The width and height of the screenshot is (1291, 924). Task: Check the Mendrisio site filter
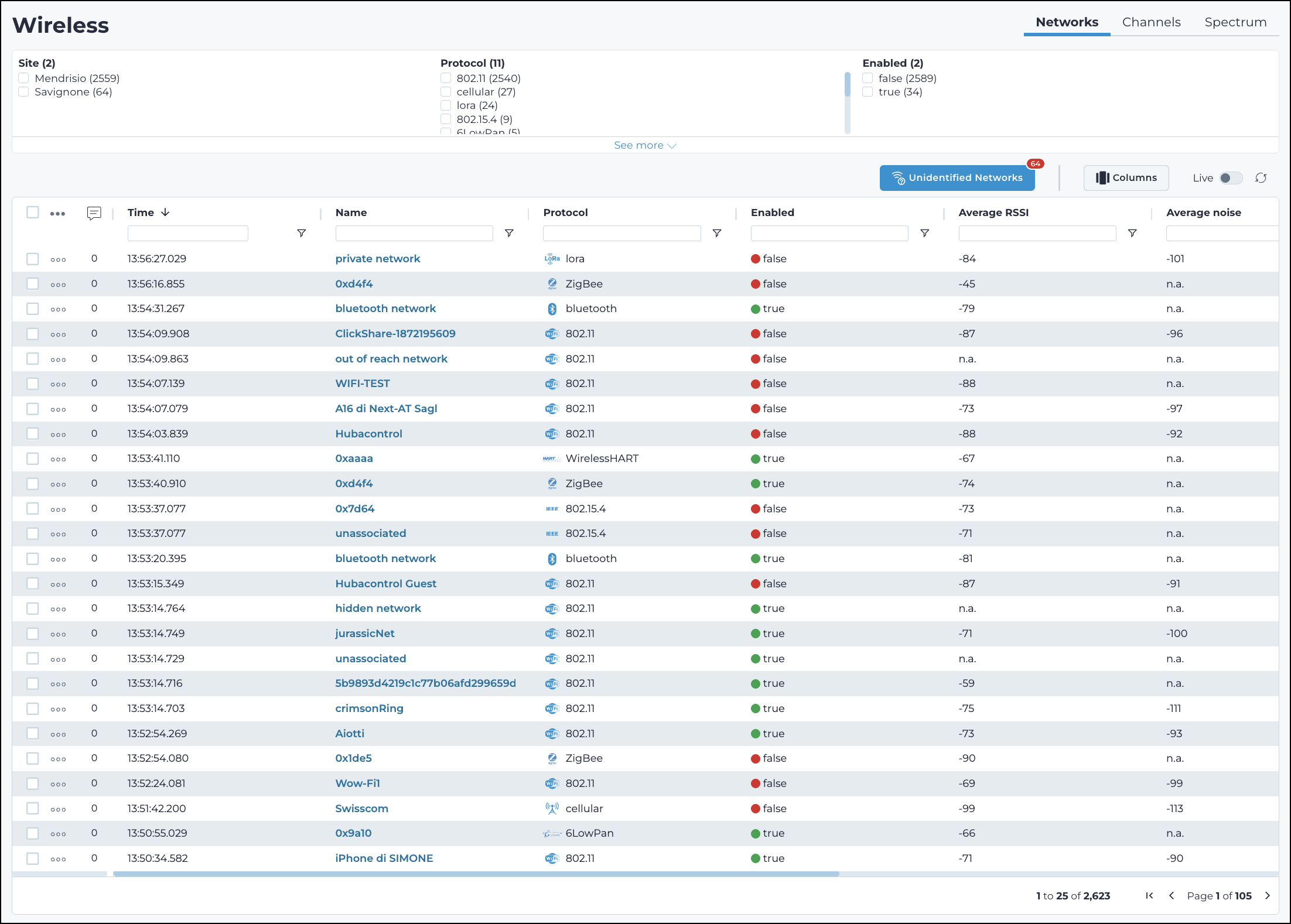[23, 78]
